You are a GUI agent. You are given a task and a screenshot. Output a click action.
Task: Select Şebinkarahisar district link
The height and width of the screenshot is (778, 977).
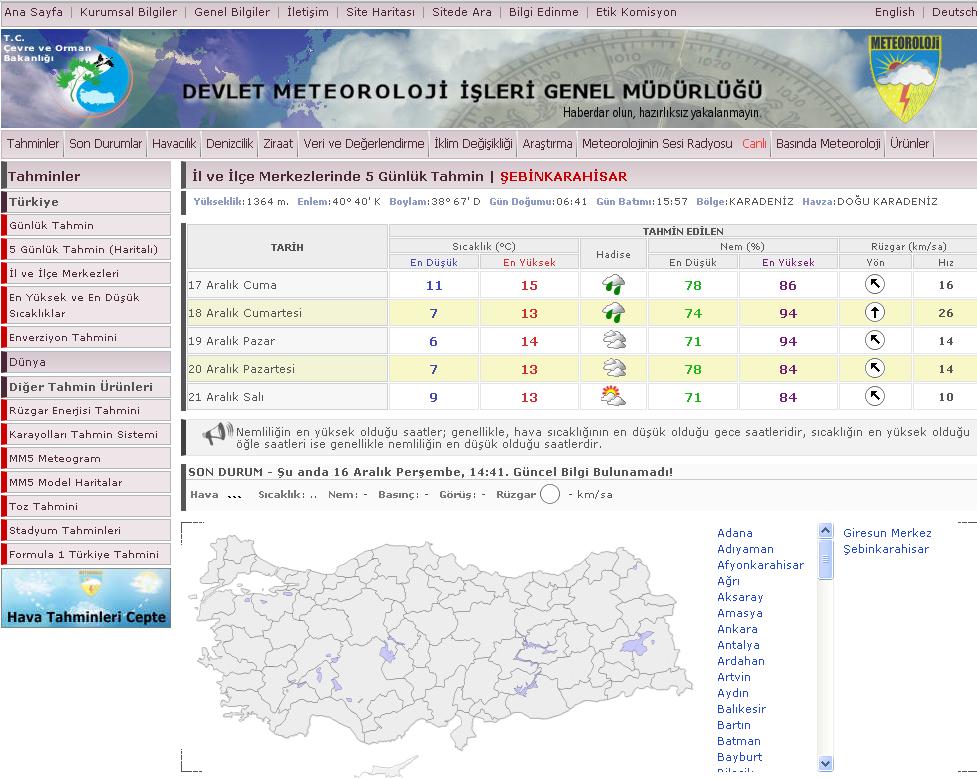coord(886,549)
